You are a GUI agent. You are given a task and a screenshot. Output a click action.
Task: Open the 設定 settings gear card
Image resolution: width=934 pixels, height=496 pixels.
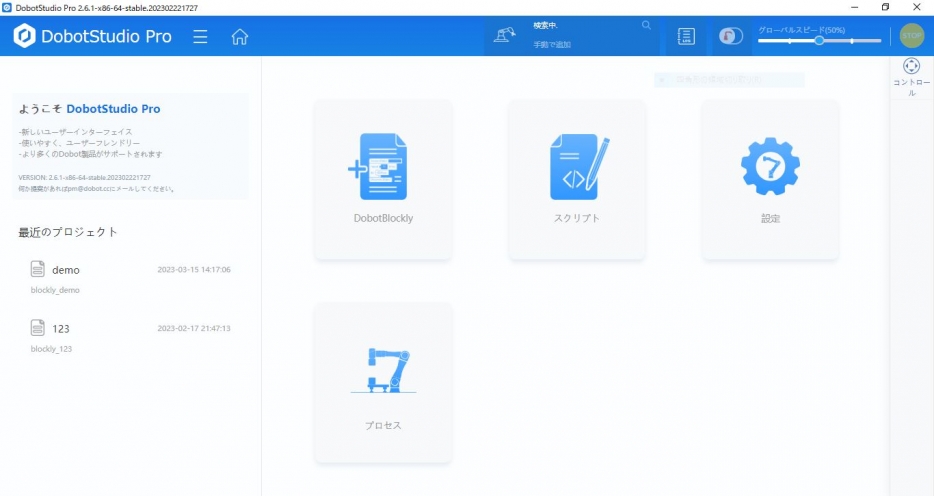click(x=770, y=180)
